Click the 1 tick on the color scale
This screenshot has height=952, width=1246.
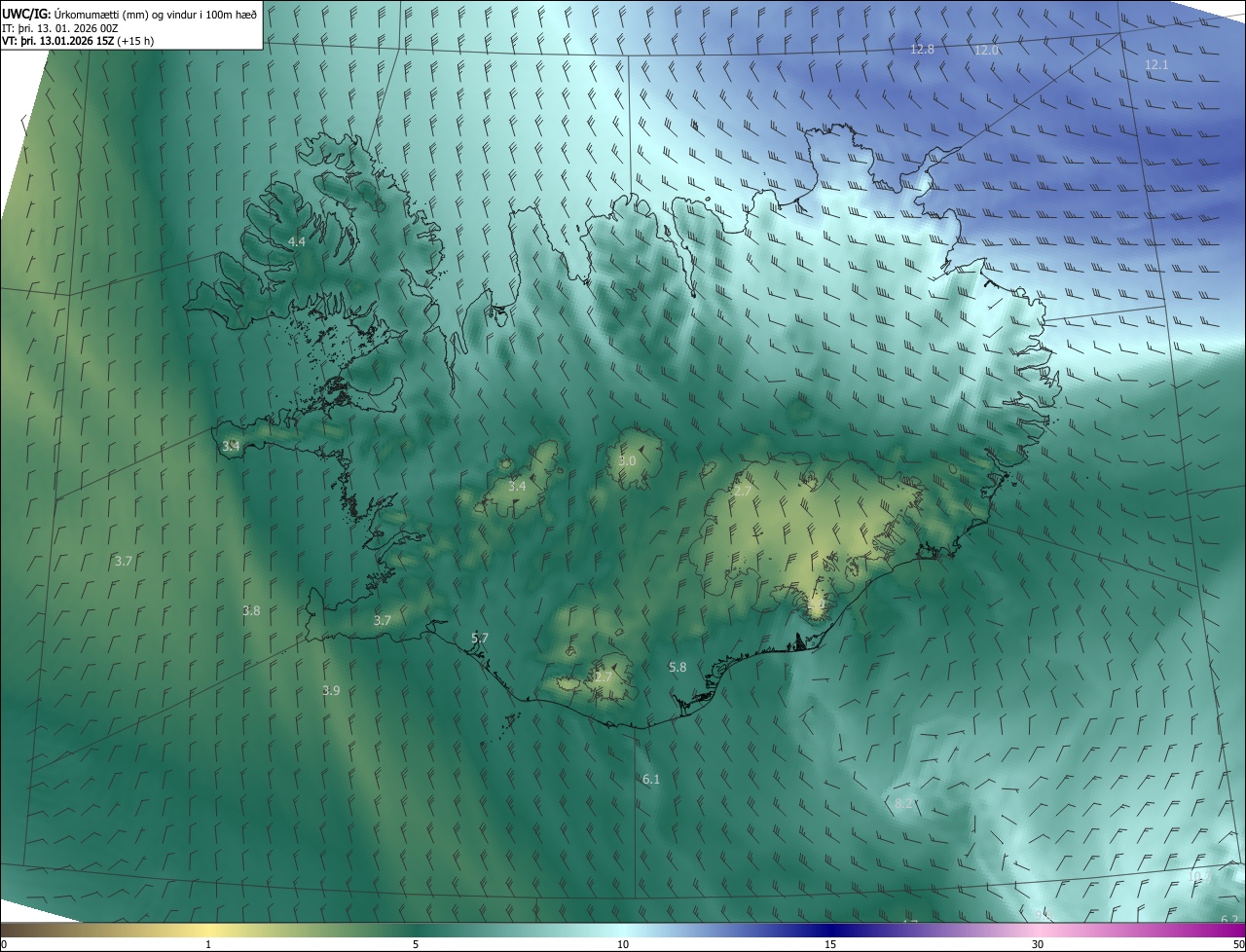click(x=208, y=944)
